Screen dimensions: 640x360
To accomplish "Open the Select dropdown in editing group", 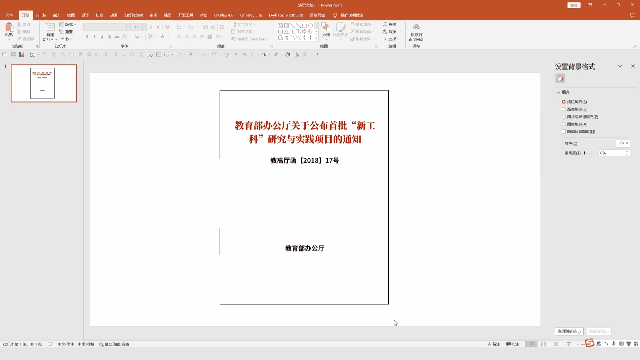I will pyautogui.click(x=391, y=39).
